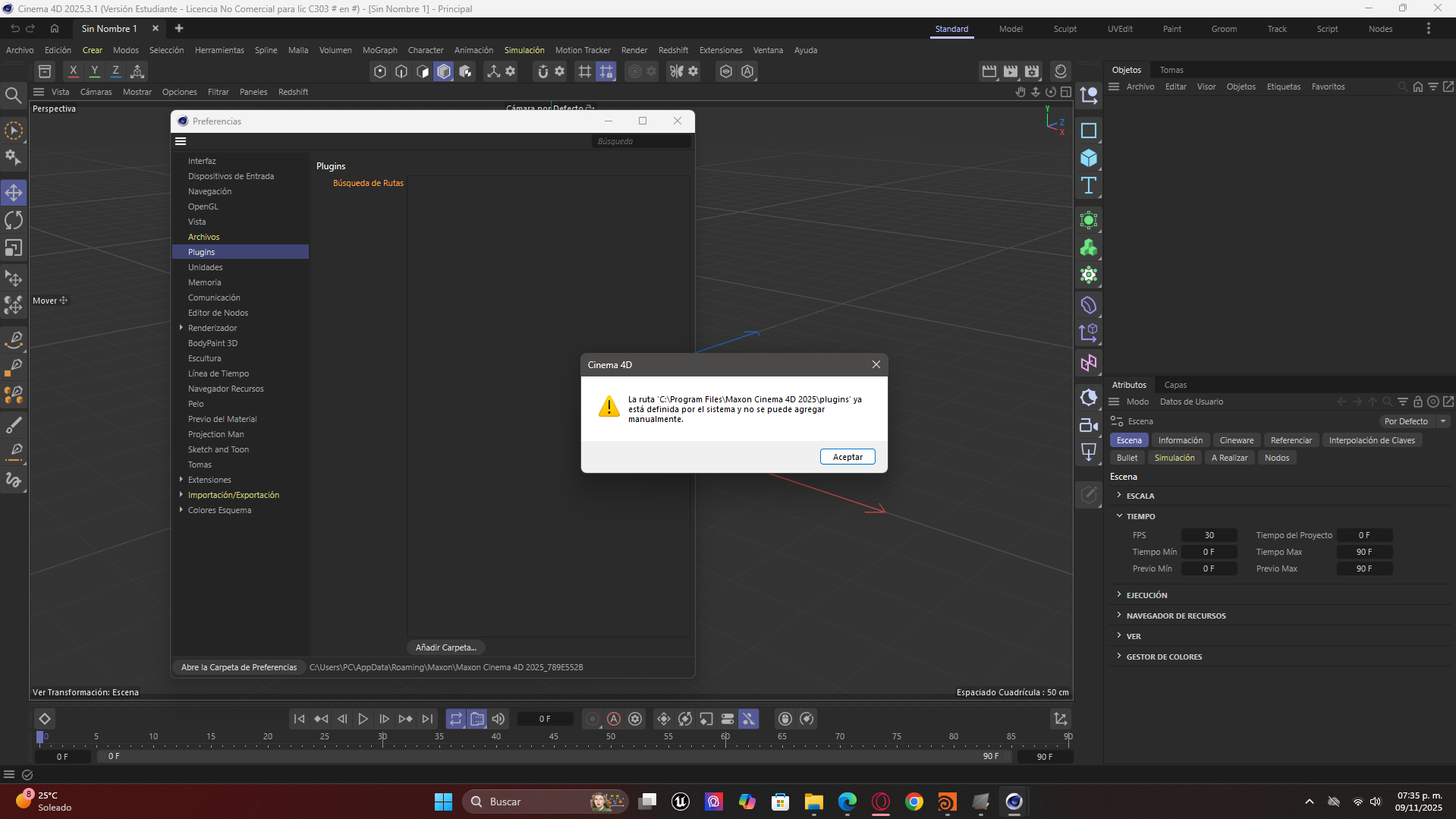Open the Simulación menu
1456x819 pixels.
(524, 50)
